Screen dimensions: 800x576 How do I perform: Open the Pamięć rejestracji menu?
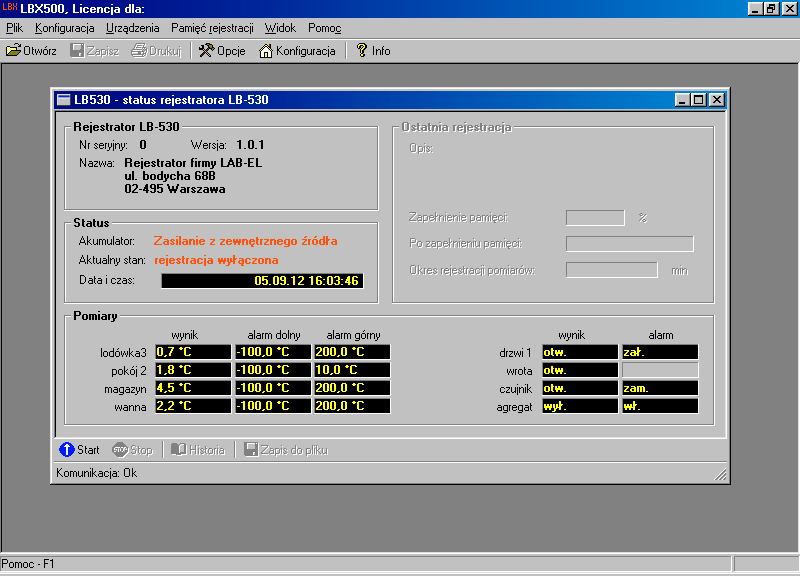tap(212, 28)
